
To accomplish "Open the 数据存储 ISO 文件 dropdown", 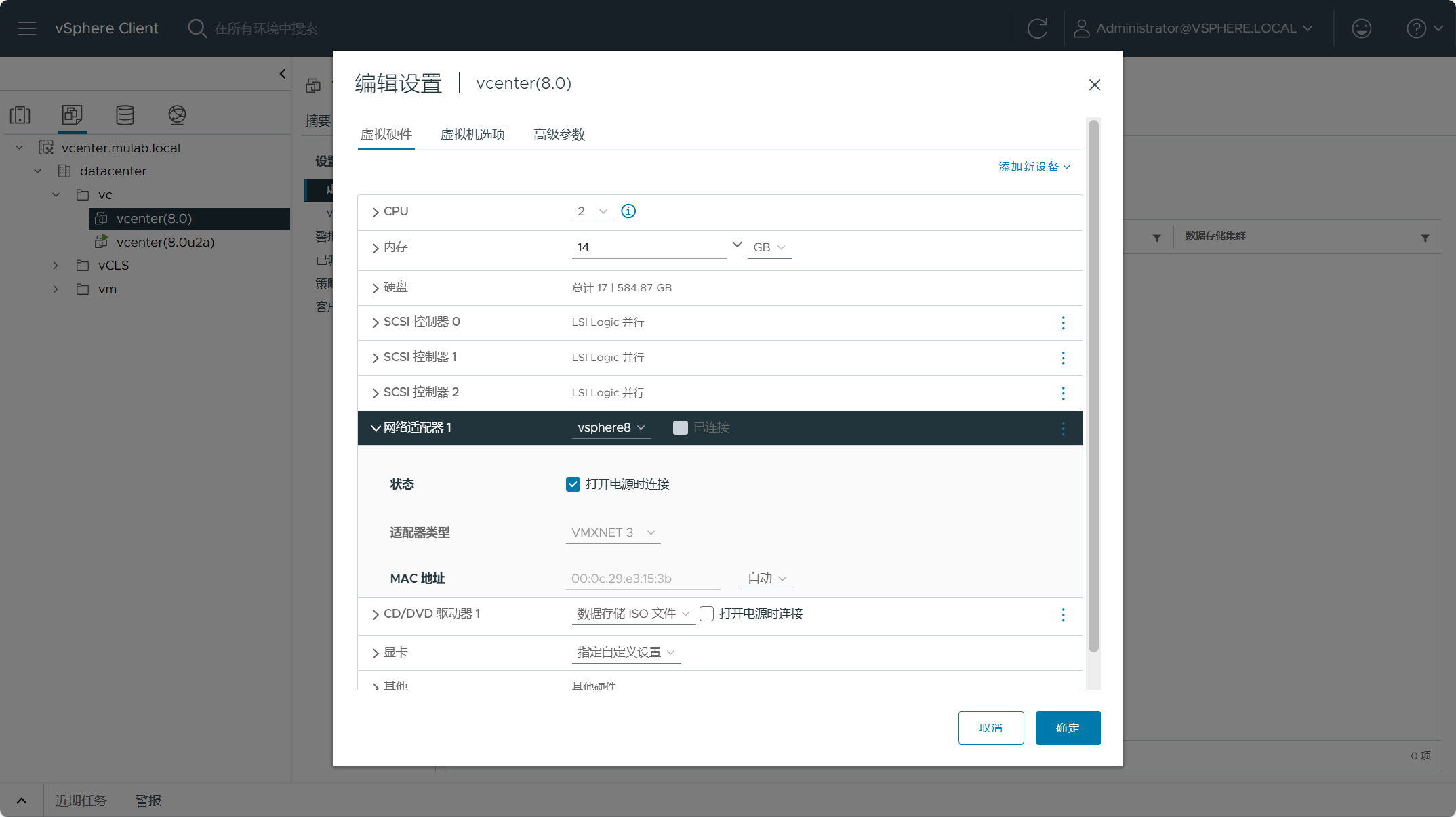I will pos(634,614).
